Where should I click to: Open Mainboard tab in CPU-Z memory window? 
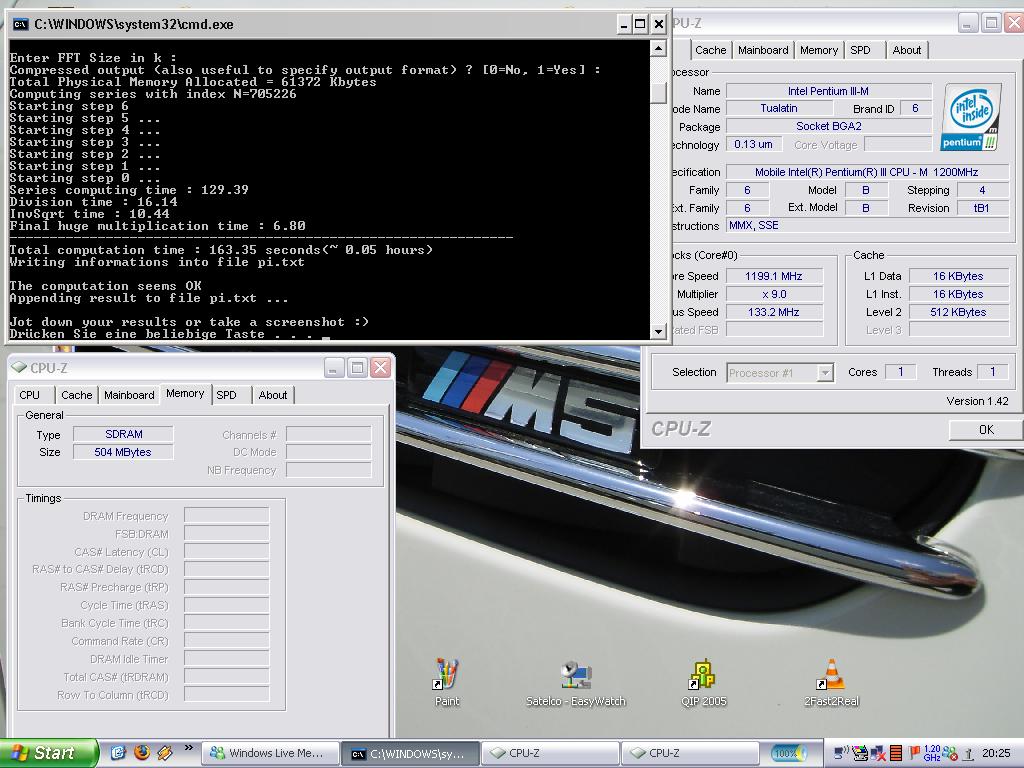pos(129,395)
